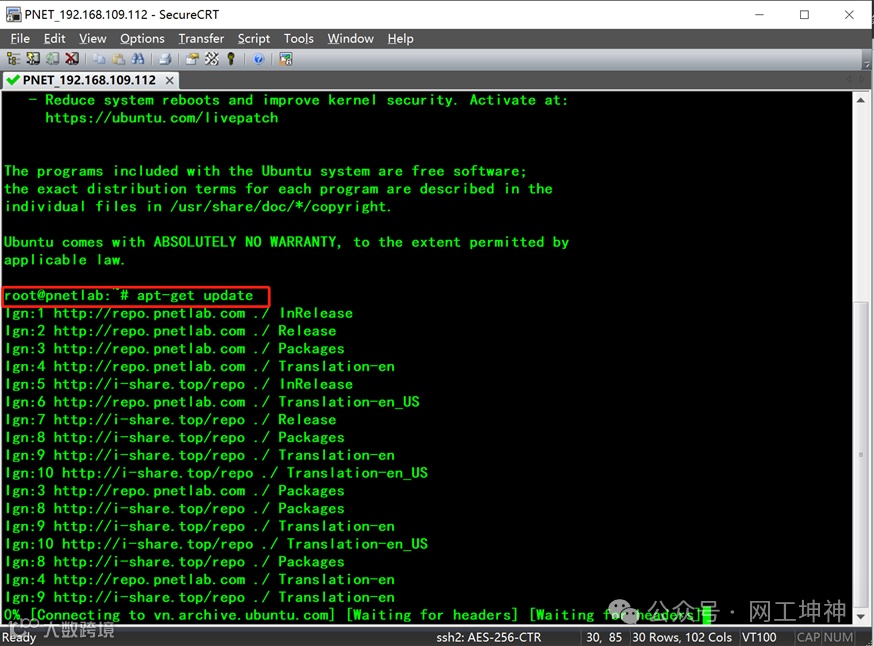The image size is (874, 646).
Task: Click the Reconnect session toolbar icon
Action: 52,59
